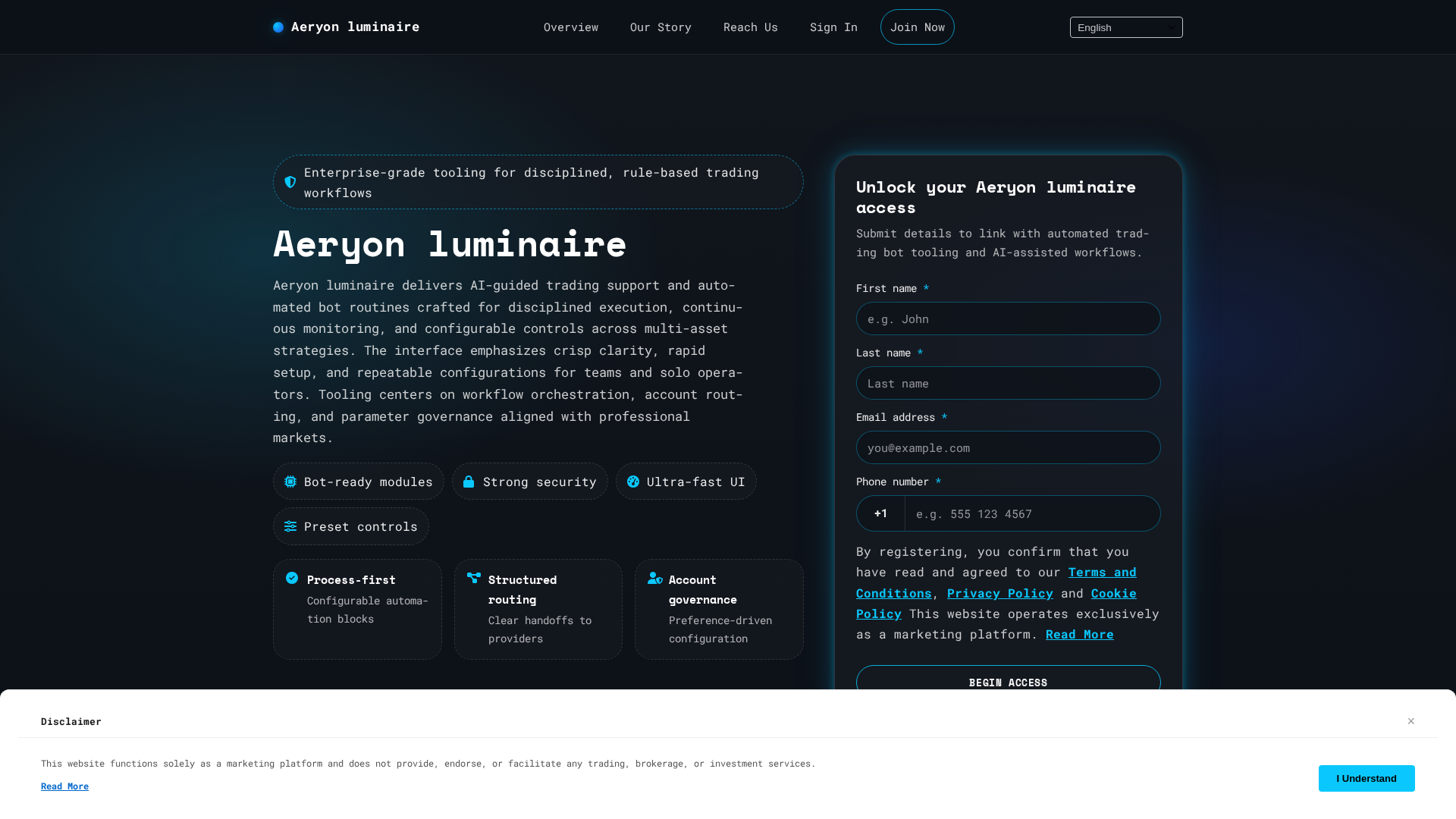Click the Join Now button

918,27
